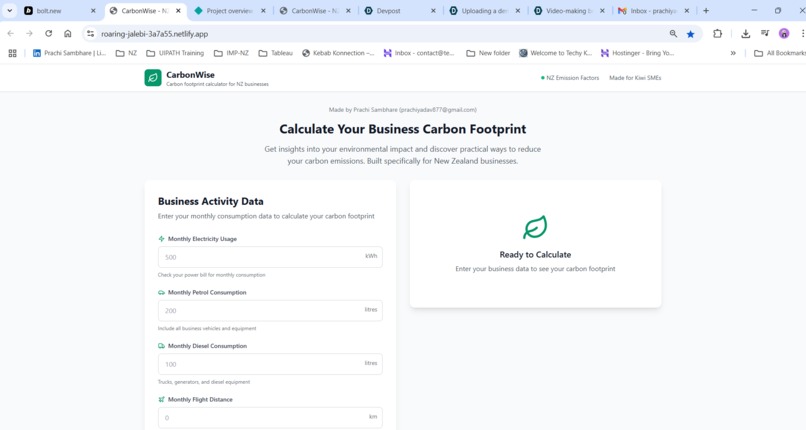This screenshot has width=806, height=430.
Task: Click the Ready to Calculate heading
Action: 535,254
